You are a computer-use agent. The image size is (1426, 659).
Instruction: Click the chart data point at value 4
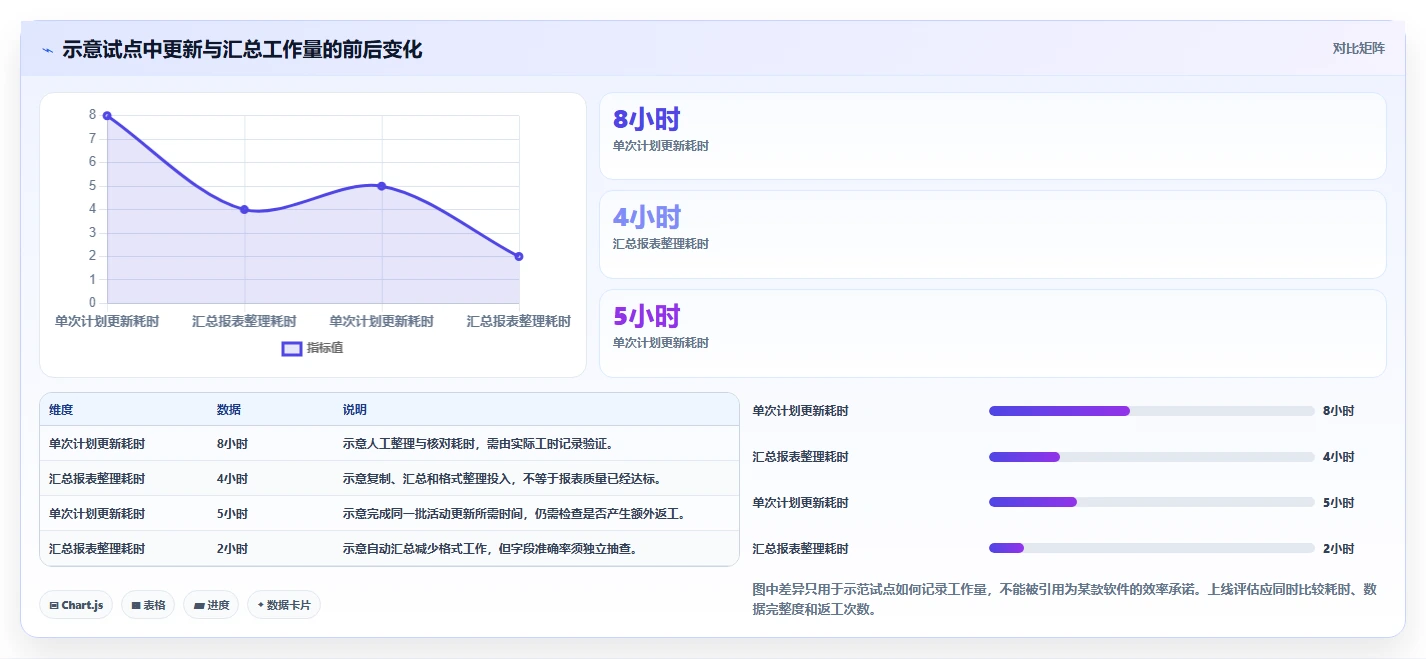click(x=244, y=209)
